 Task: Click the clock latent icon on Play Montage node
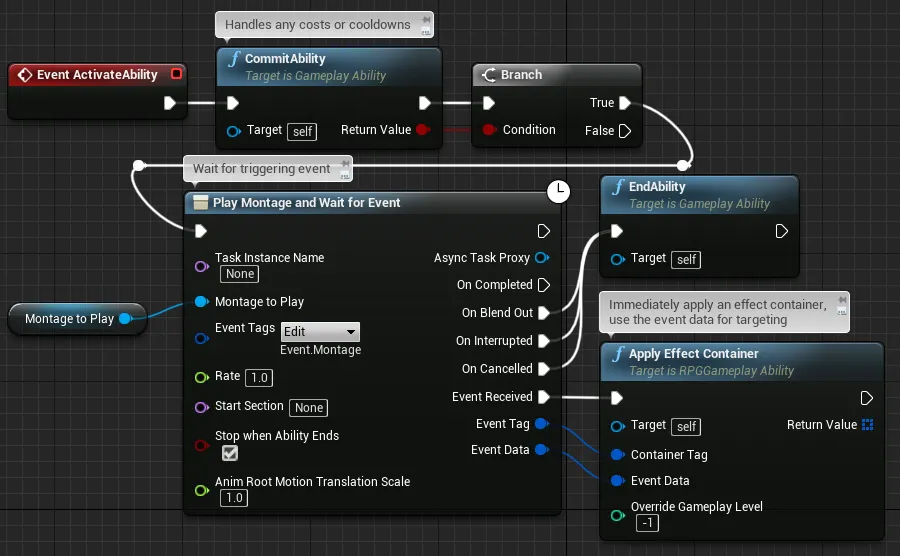[x=558, y=191]
